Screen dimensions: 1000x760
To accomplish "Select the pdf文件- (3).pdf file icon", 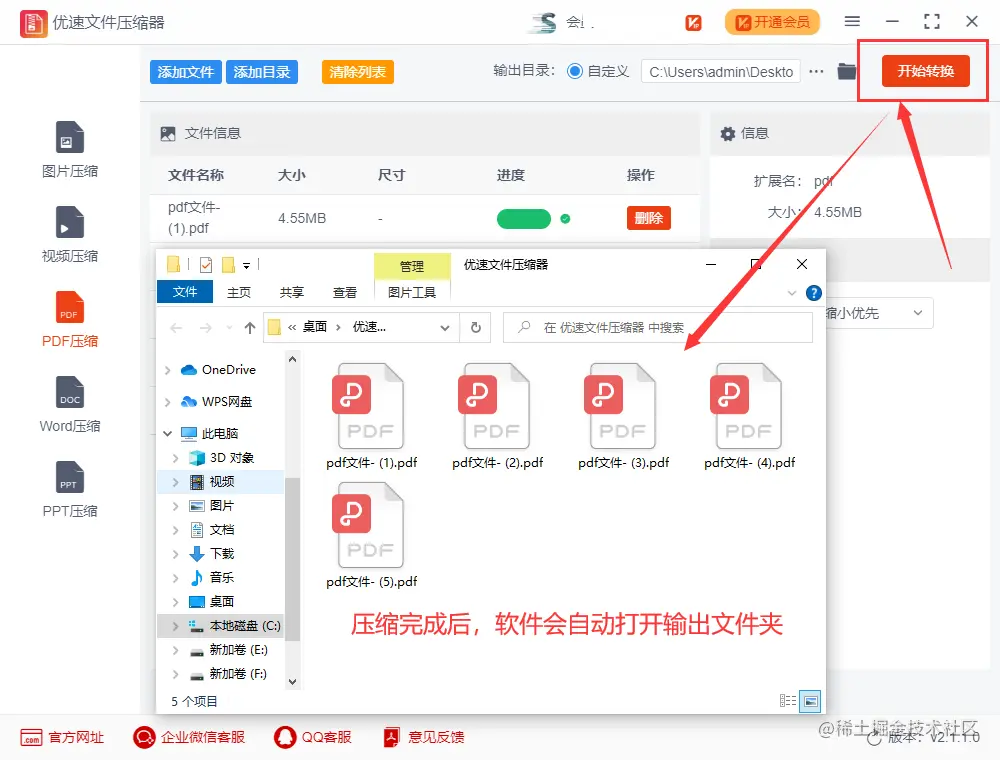I will tap(622, 406).
